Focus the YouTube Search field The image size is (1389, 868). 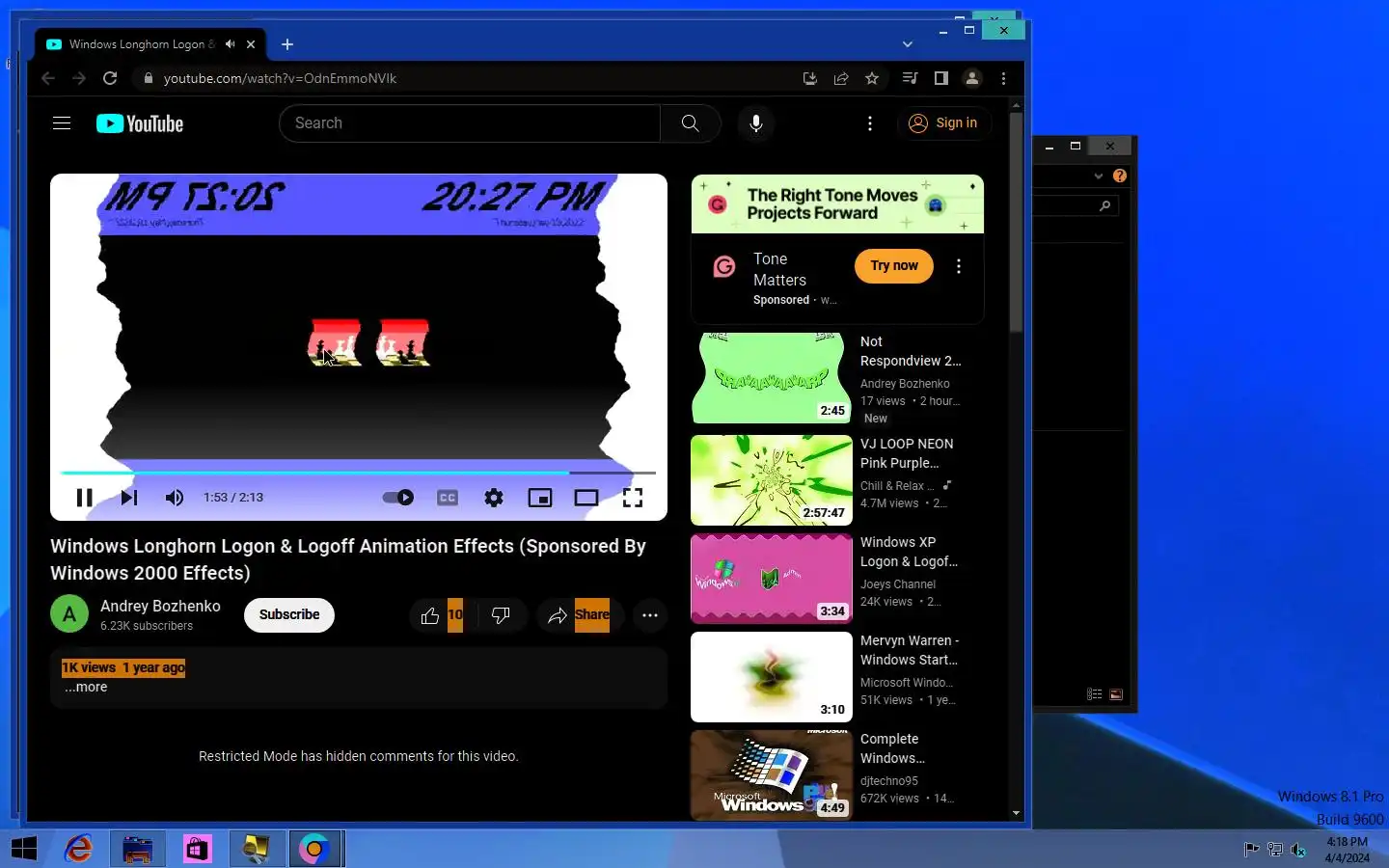pyautogui.click(x=470, y=123)
